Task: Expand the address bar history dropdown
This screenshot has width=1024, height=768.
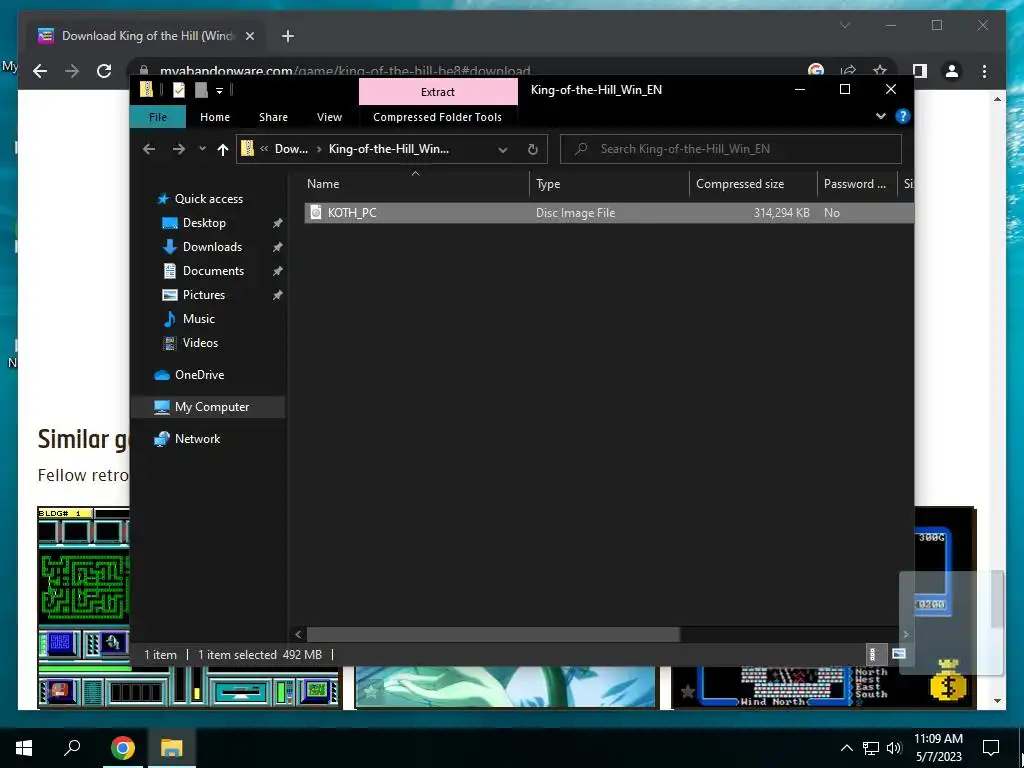Action: [x=503, y=150]
